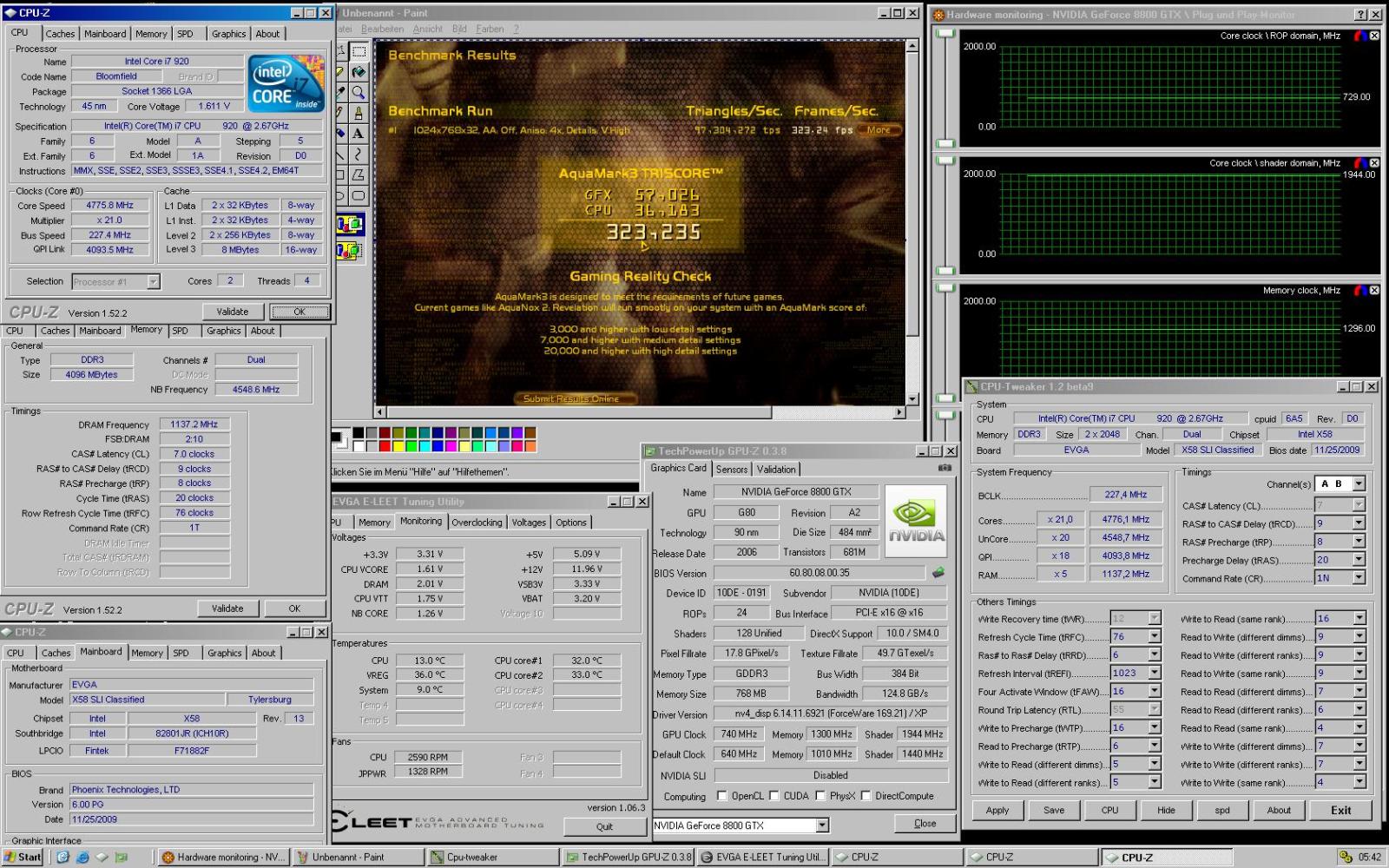The width and height of the screenshot is (1389, 868).
Task: Pick the black color swatch in Paint palette
Action: (358, 432)
